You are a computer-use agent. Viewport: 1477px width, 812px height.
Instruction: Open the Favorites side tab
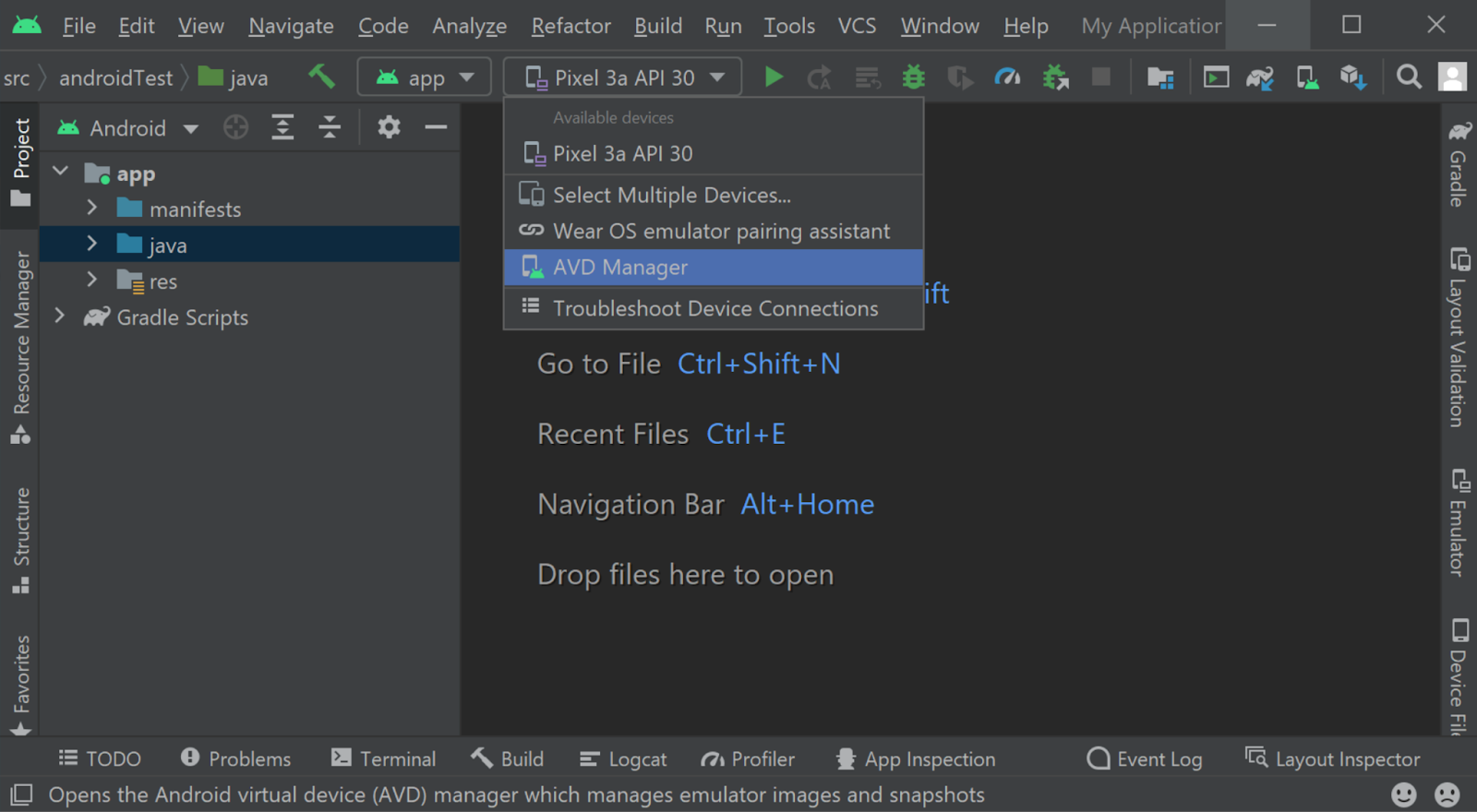click(20, 685)
